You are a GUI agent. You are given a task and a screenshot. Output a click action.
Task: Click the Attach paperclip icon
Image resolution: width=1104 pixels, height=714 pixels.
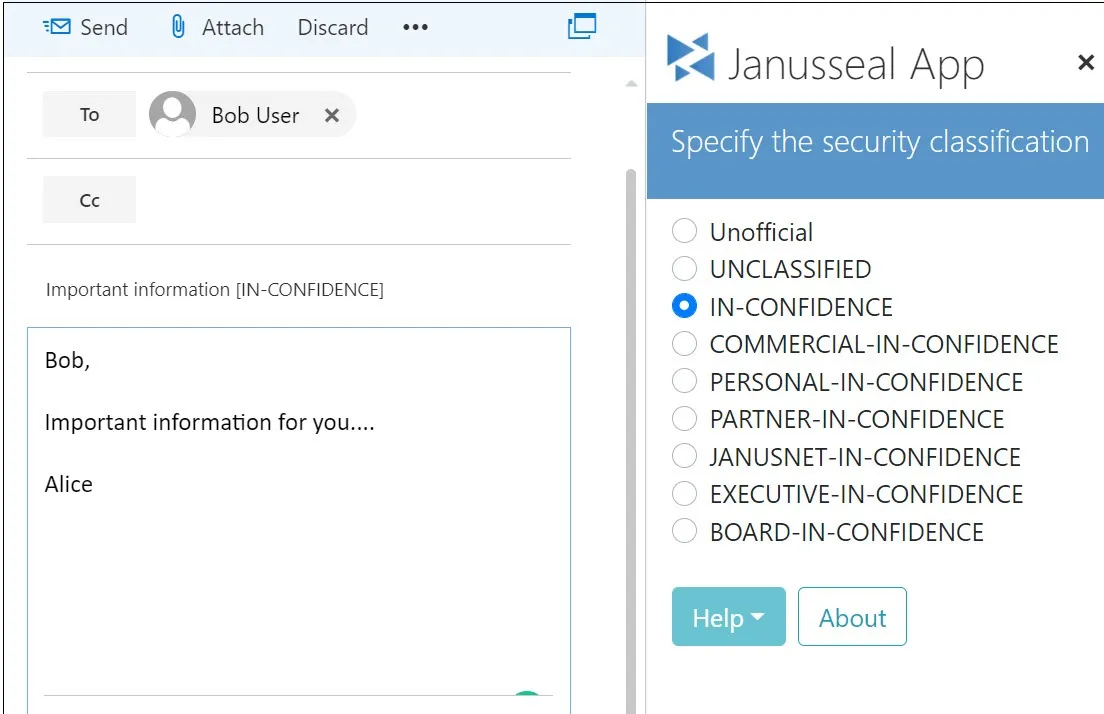click(x=178, y=27)
